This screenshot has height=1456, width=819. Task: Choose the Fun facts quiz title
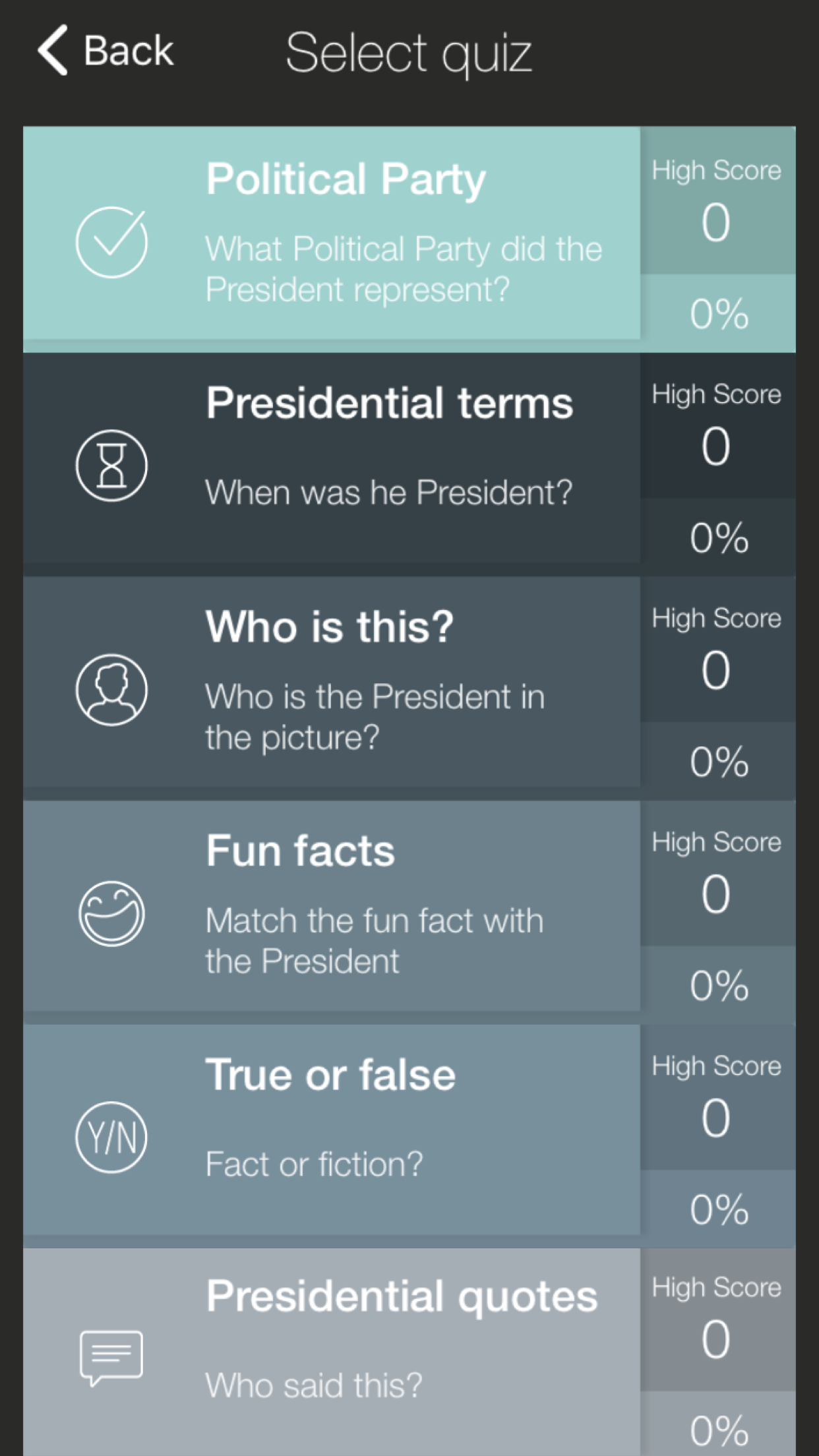300,851
